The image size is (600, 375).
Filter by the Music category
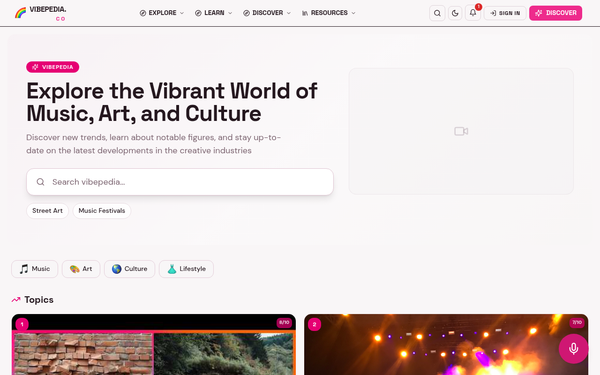34,269
